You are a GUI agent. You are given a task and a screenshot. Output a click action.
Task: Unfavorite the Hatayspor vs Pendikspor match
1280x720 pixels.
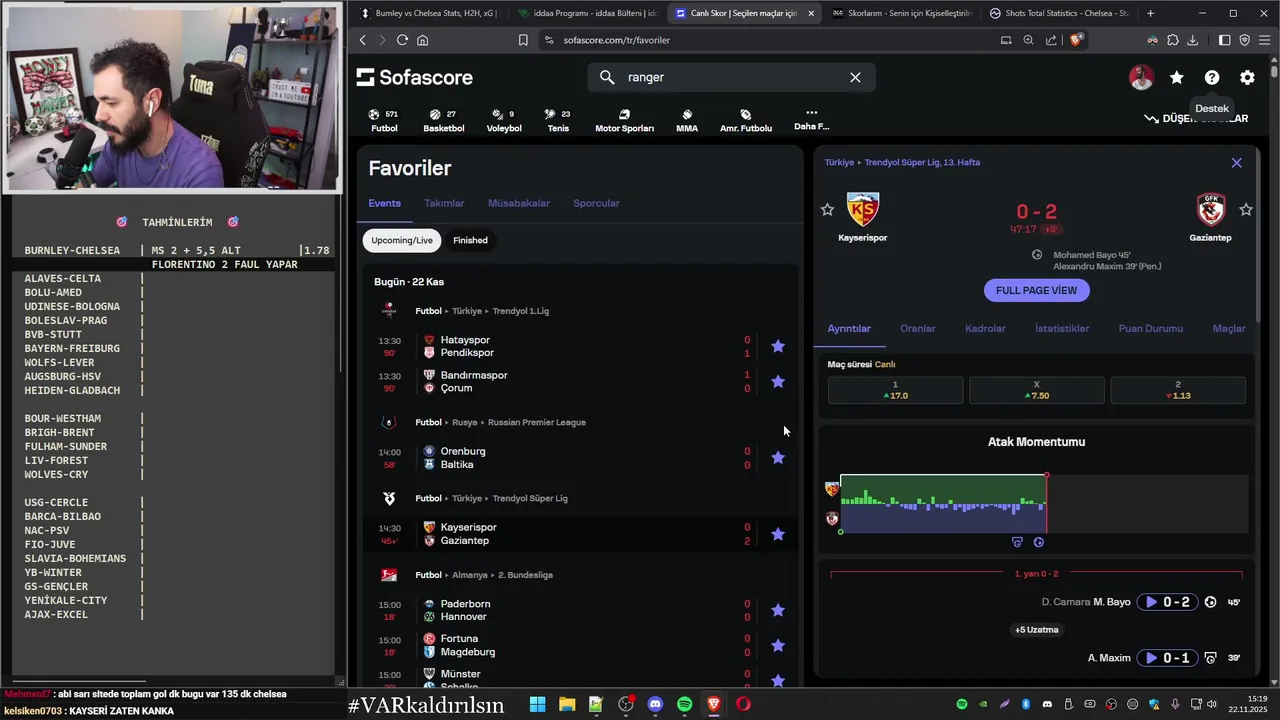pos(778,346)
